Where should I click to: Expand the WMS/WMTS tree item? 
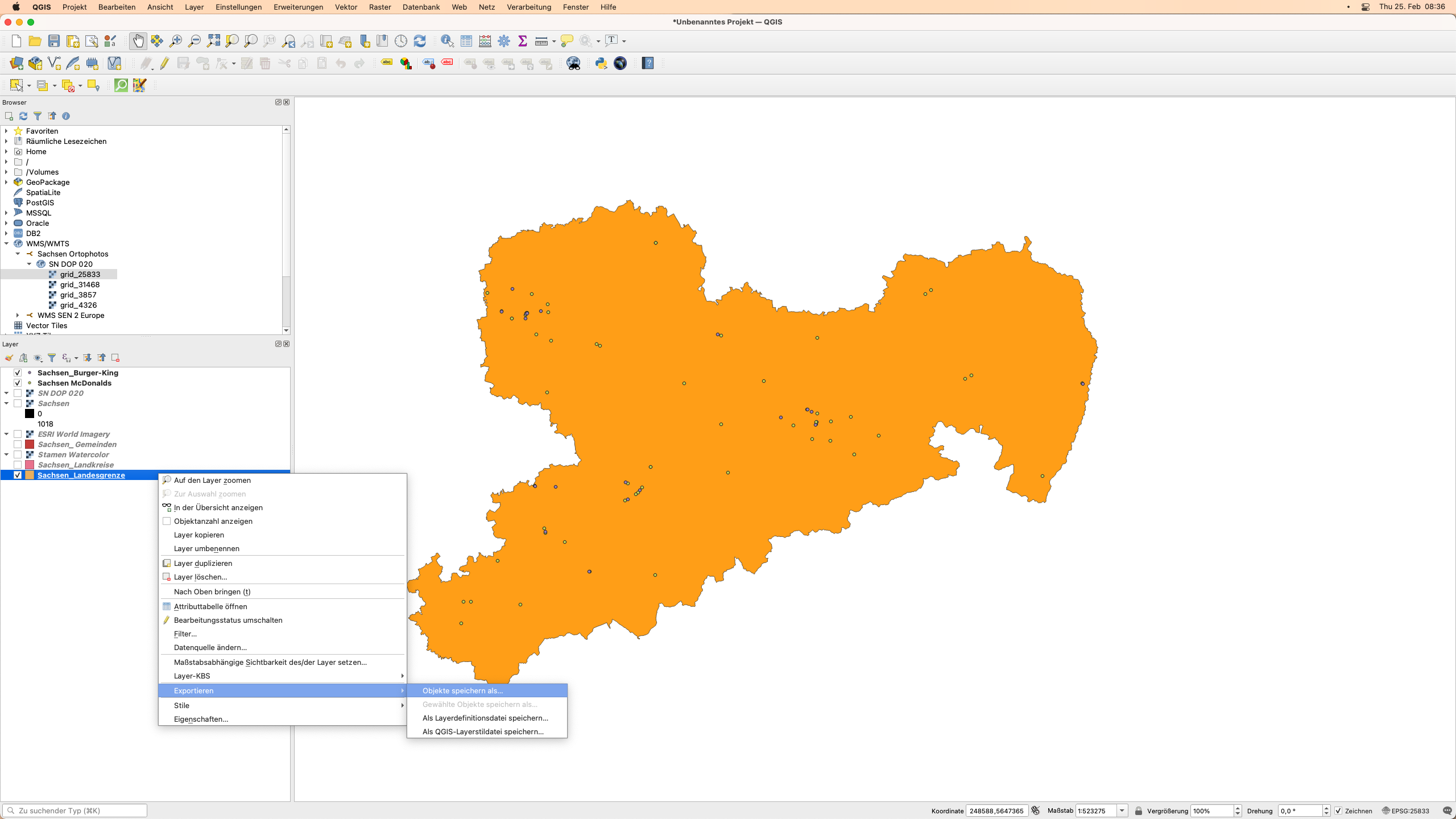click(x=7, y=243)
